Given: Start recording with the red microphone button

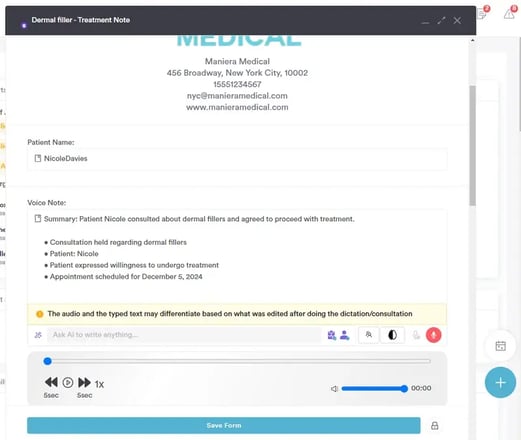Looking at the screenshot, I should click(433, 335).
